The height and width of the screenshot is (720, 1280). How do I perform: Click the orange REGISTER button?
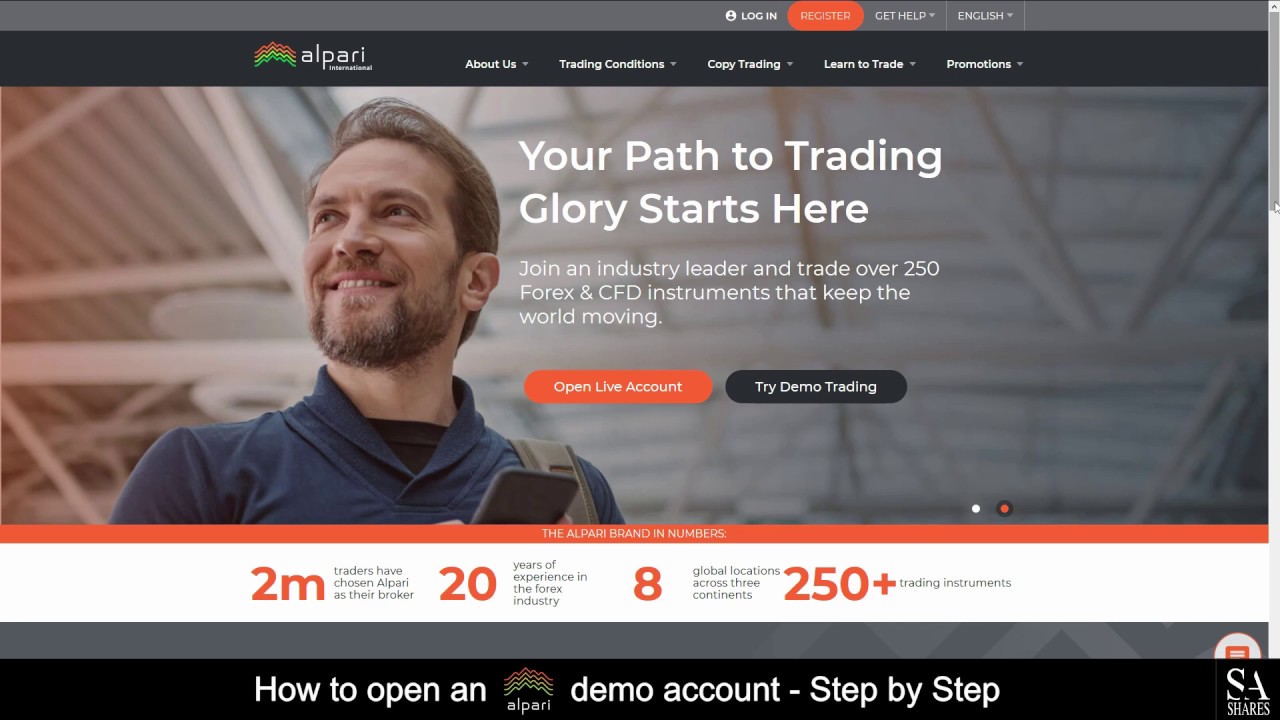pyautogui.click(x=825, y=16)
